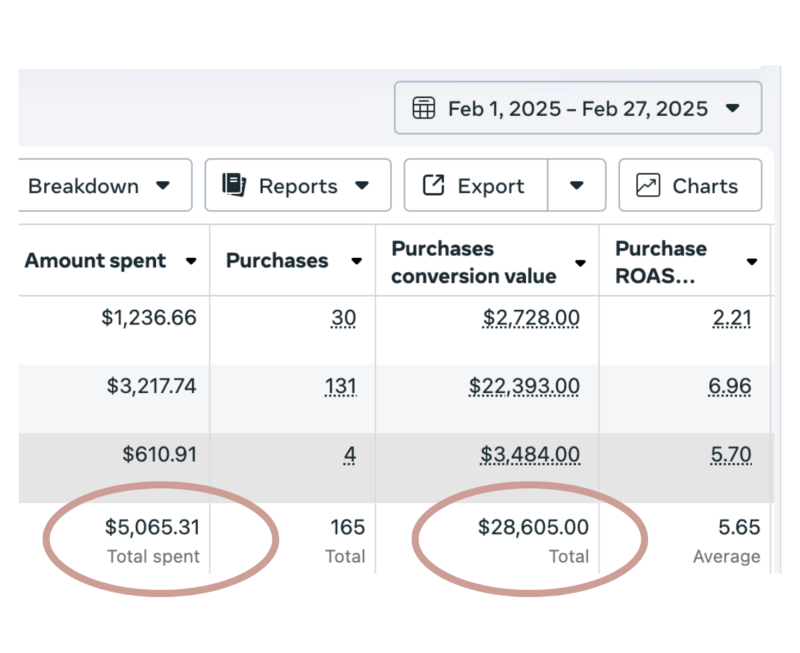Click the $22,393.00 conversion value link
Viewport: 800px width, 653px height.
[524, 386]
